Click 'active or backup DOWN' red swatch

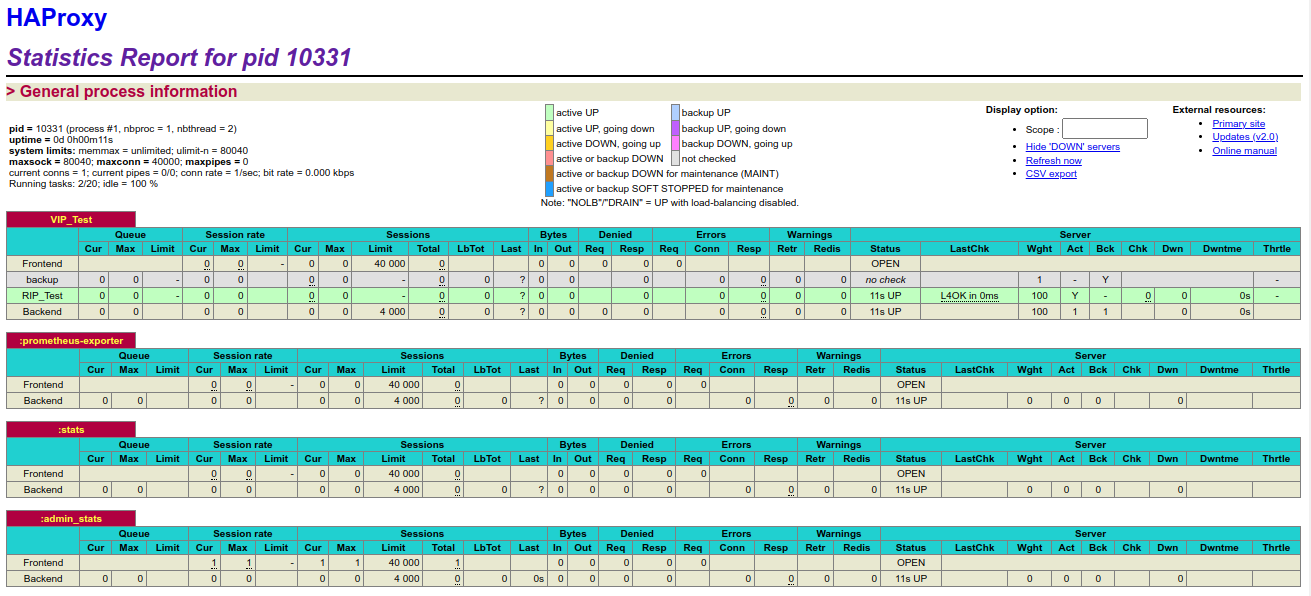(x=549, y=158)
